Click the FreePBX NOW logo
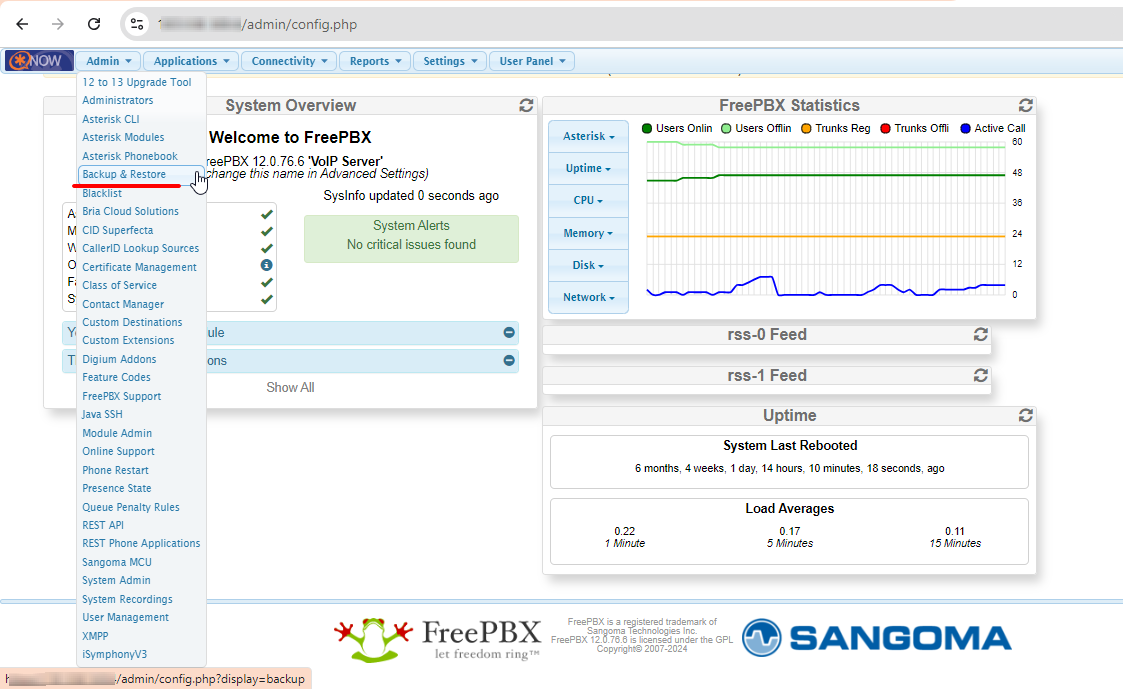This screenshot has width=1123, height=689. [x=39, y=61]
